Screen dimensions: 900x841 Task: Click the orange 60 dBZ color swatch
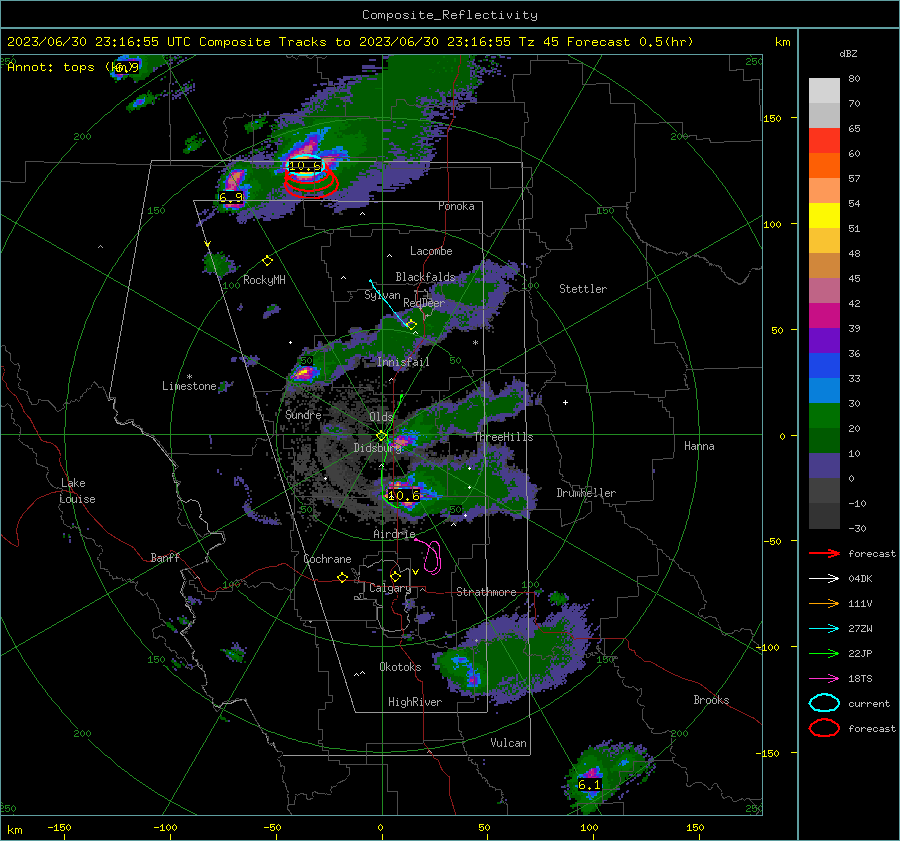coord(824,166)
